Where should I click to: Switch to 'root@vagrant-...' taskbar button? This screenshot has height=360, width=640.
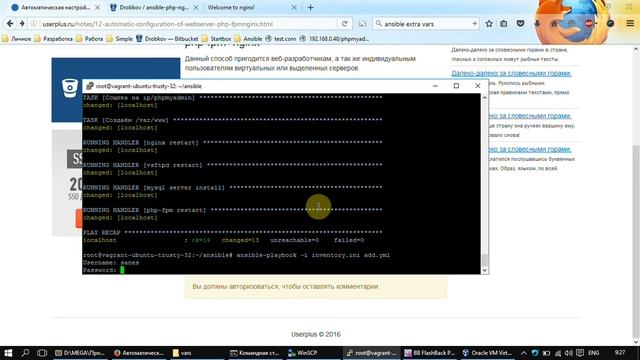(x=371, y=353)
